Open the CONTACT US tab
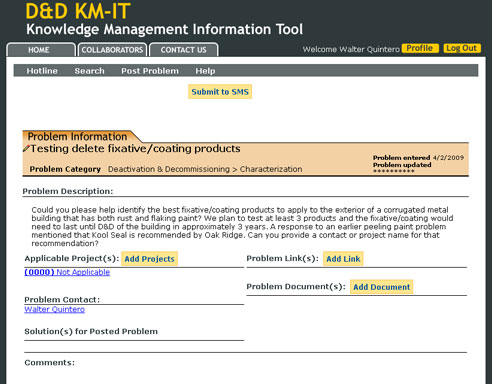The width and height of the screenshot is (492, 384). pyautogui.click(x=184, y=50)
